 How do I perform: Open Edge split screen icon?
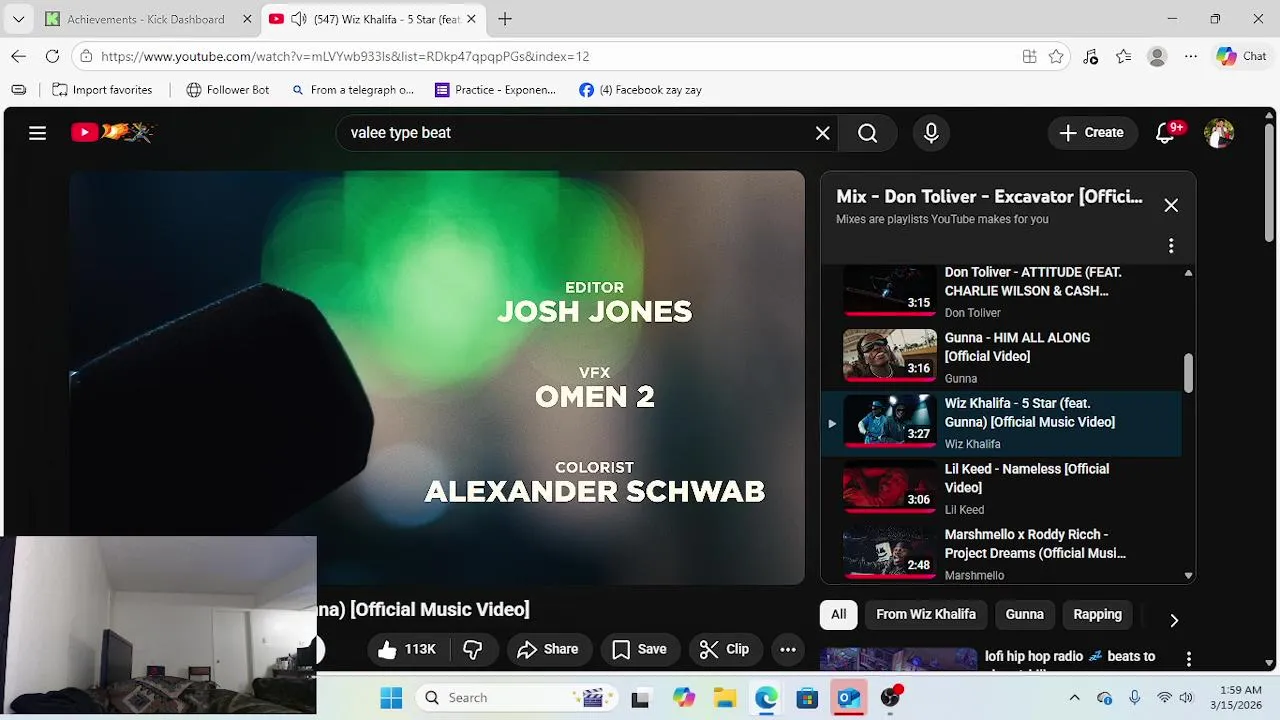tap(1029, 57)
